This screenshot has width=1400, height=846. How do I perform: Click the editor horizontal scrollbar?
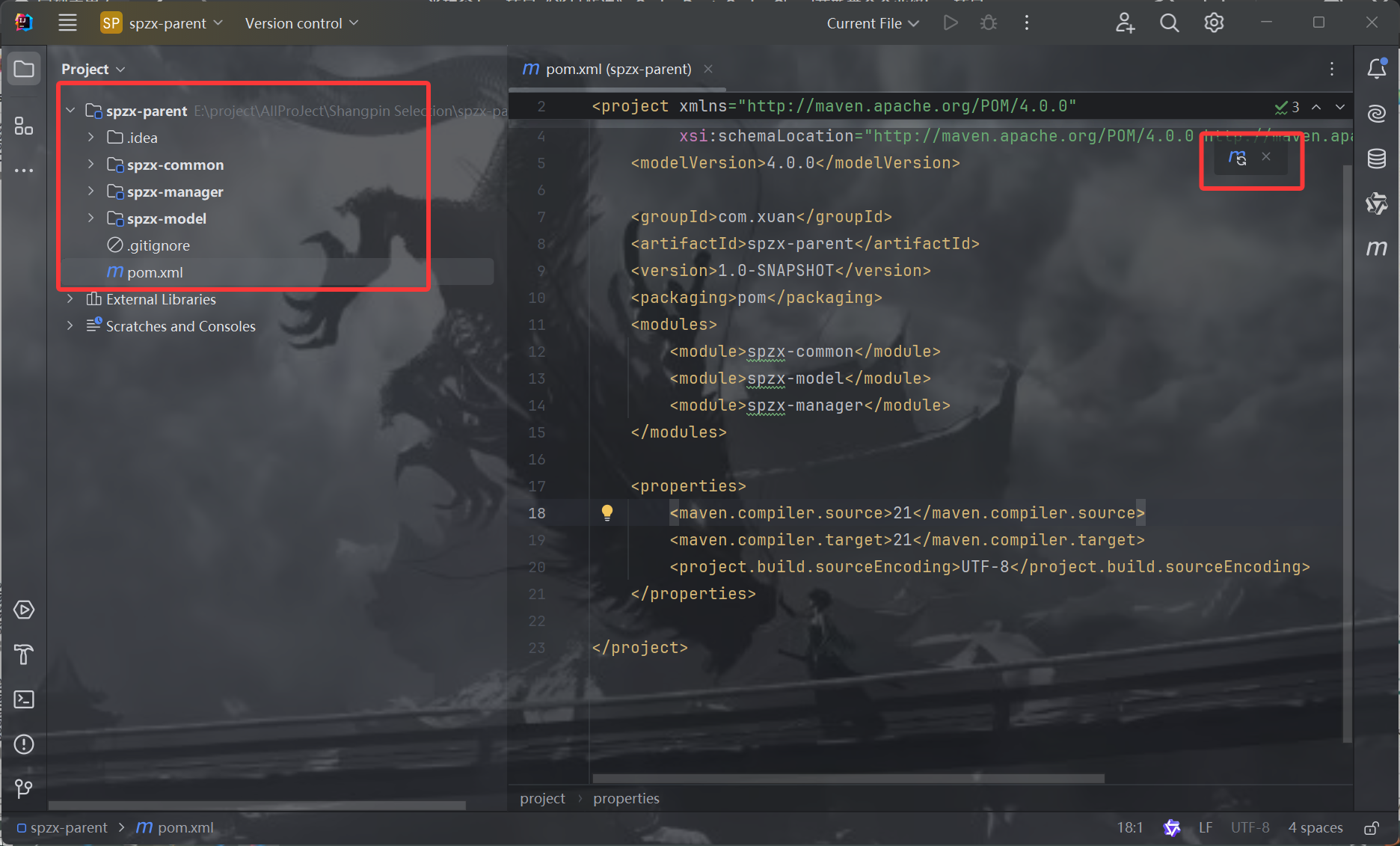coord(848,779)
